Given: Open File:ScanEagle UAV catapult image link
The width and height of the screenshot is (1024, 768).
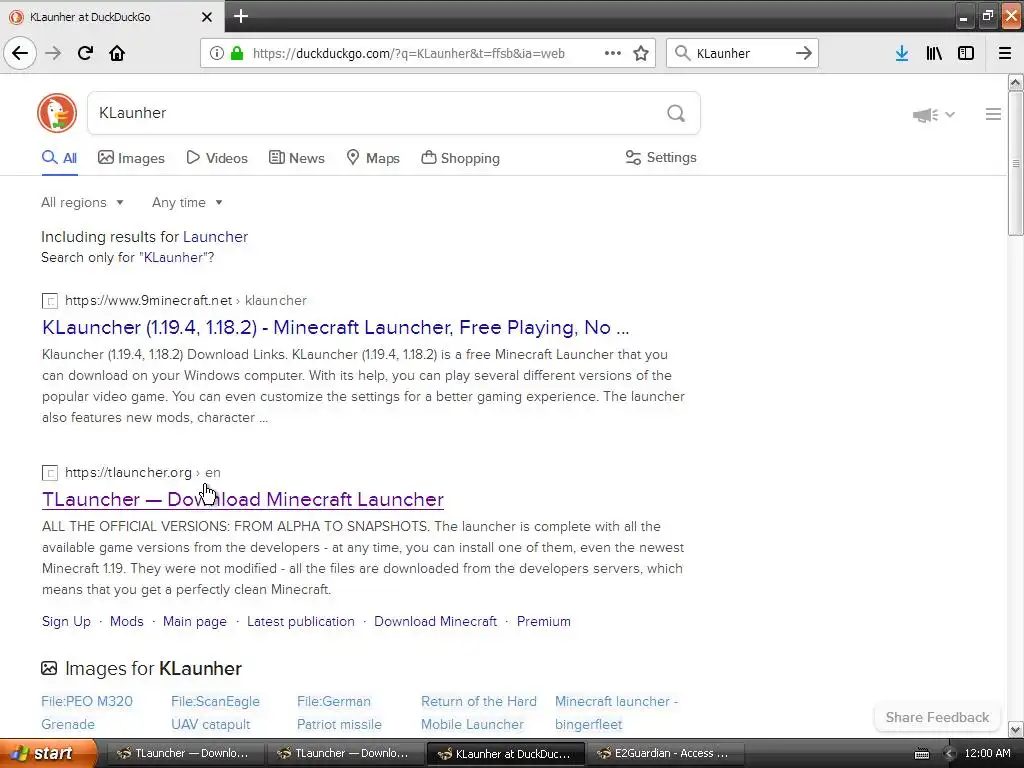Looking at the screenshot, I should (216, 712).
